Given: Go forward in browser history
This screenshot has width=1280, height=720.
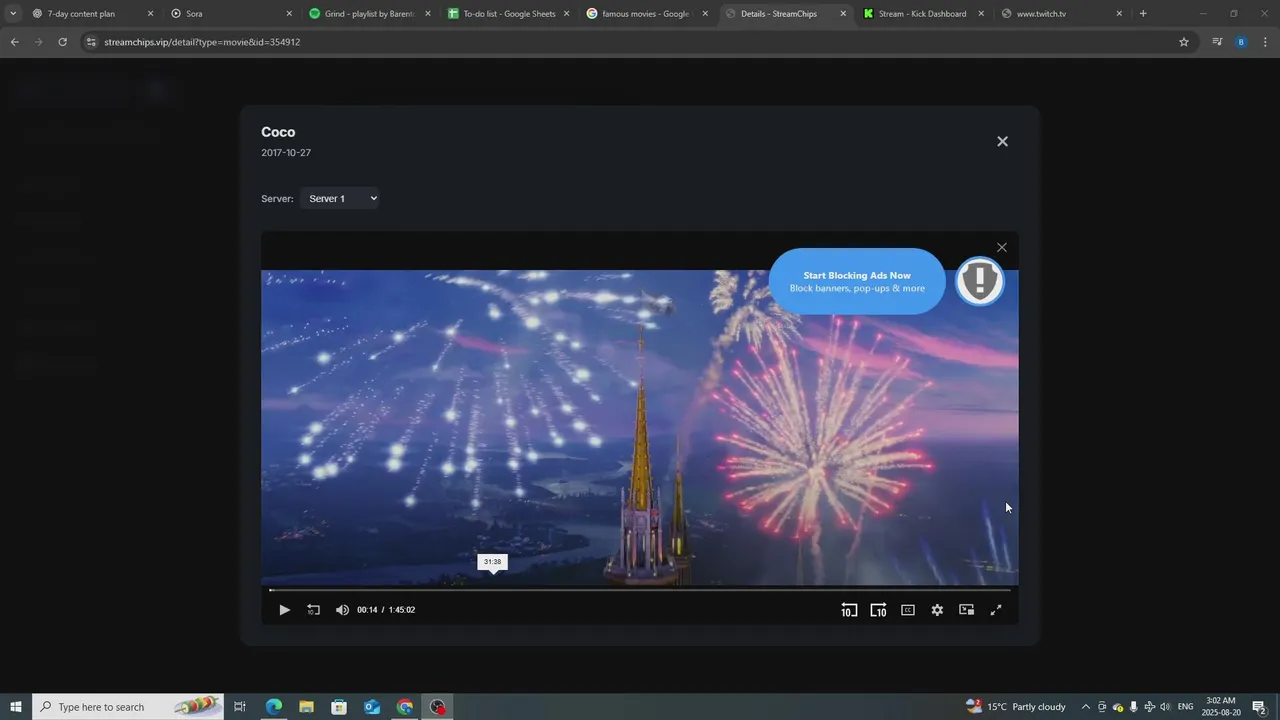Looking at the screenshot, I should 38,42.
